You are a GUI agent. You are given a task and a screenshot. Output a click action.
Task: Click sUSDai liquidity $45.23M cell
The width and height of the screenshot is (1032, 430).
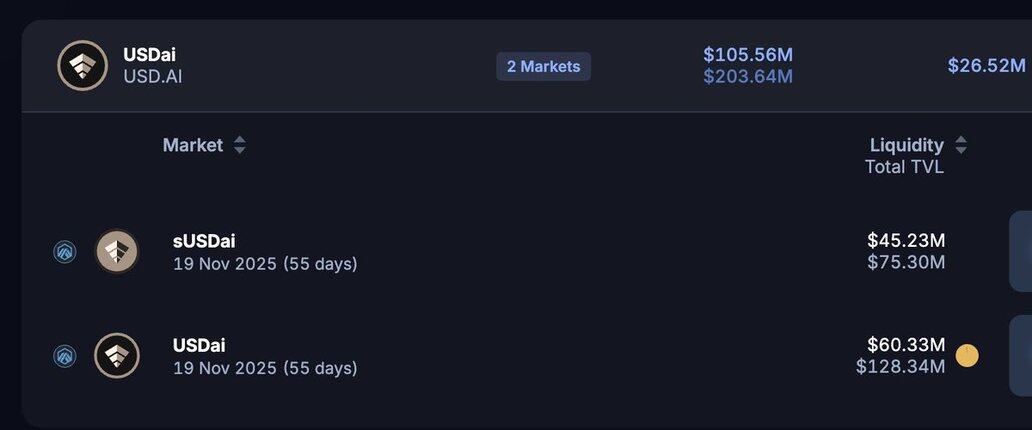906,240
